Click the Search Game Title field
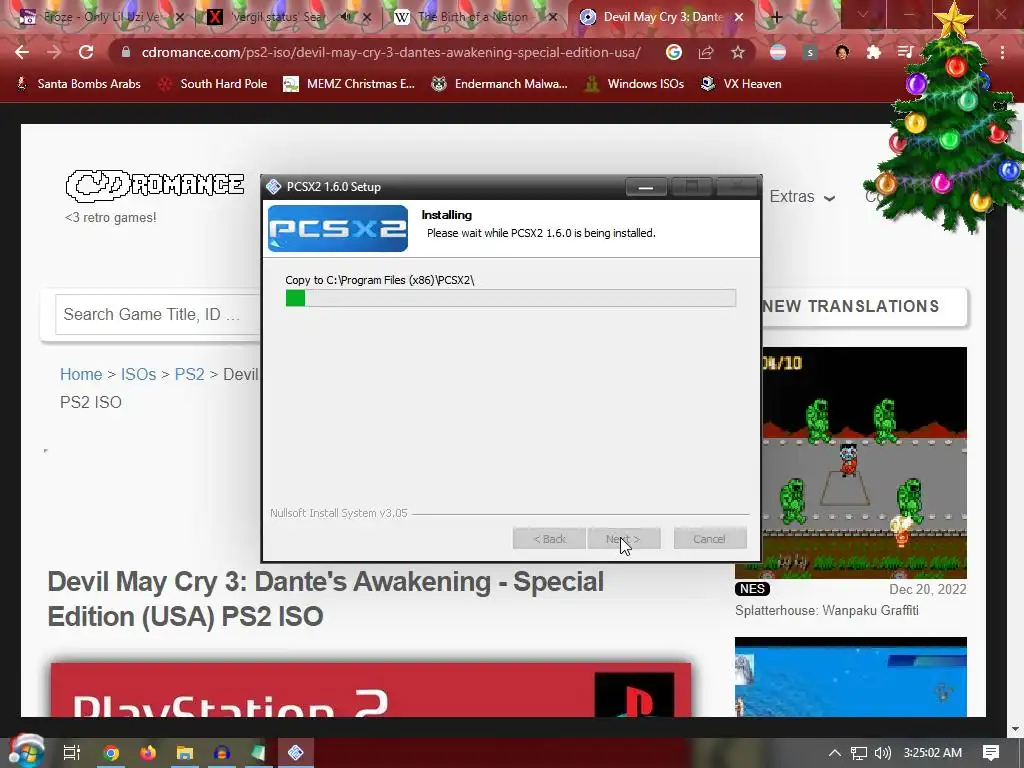 158,315
